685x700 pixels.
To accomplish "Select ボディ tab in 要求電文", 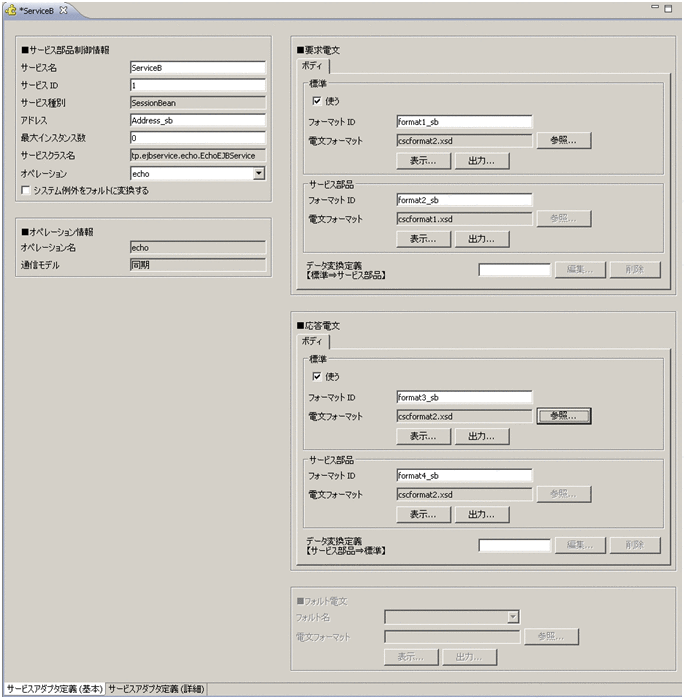I will click(312, 66).
